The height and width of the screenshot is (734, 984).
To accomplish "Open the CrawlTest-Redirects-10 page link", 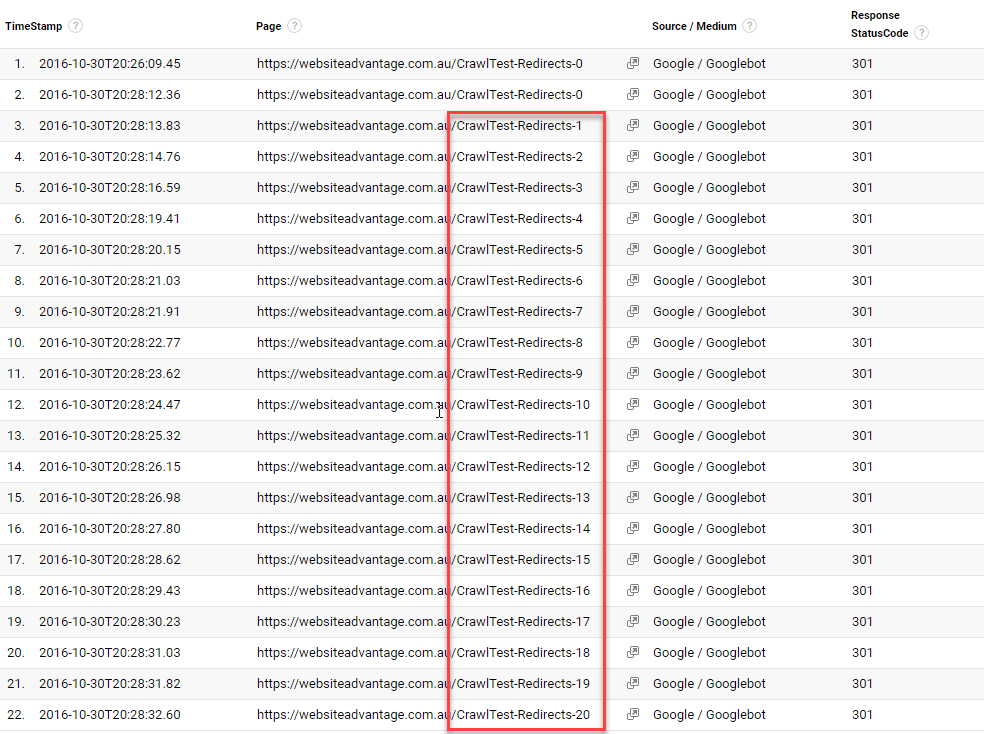I will [x=424, y=405].
